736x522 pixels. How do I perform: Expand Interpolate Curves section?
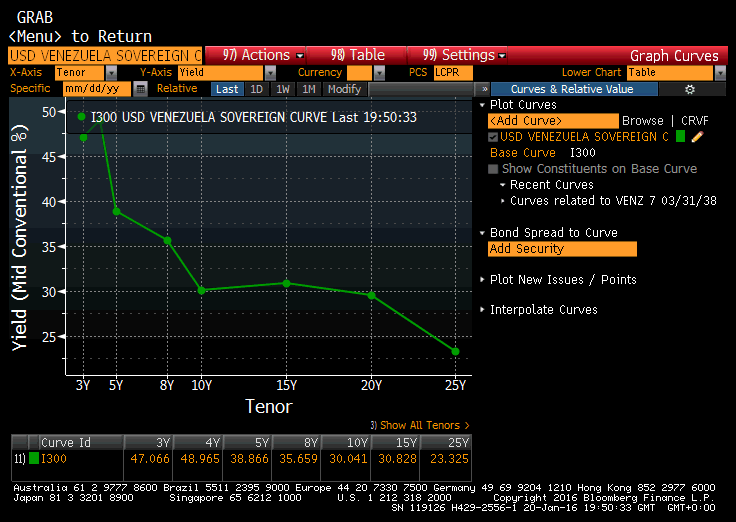(482, 310)
